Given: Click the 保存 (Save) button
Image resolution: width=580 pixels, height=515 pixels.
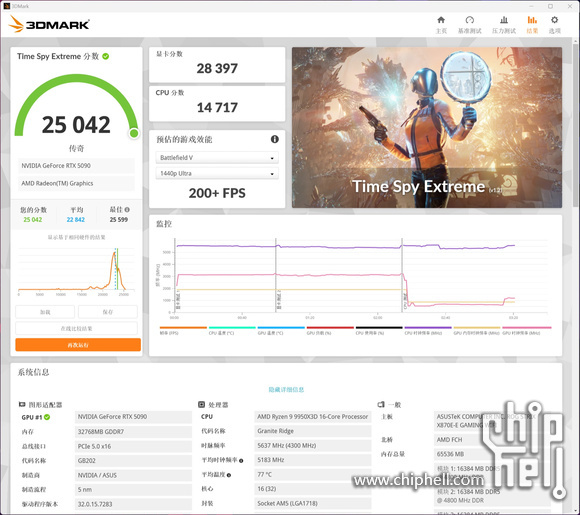Looking at the screenshot, I should tap(108, 312).
